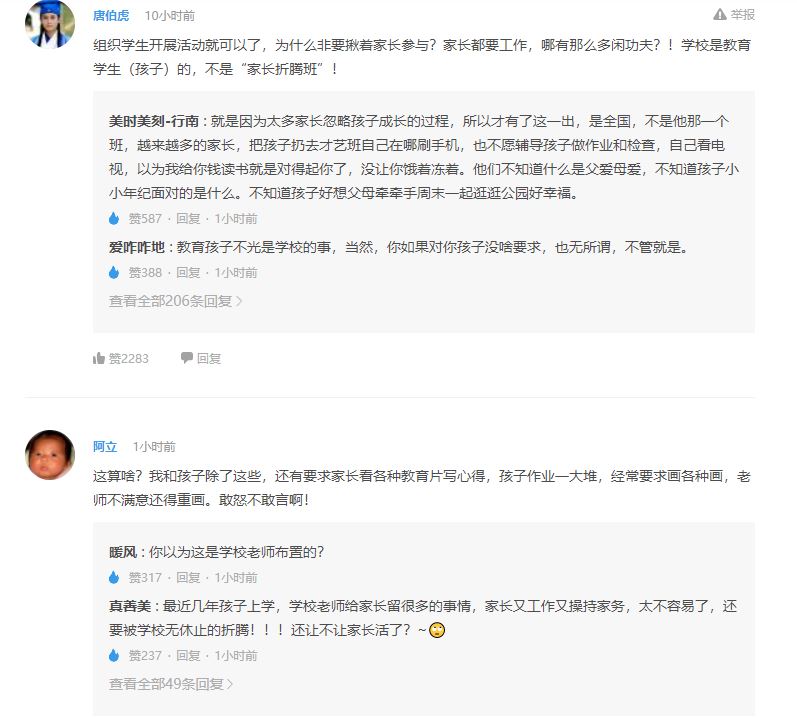The width and height of the screenshot is (797, 718).
Task: Click the 真善美 username
Action: [x=128, y=606]
